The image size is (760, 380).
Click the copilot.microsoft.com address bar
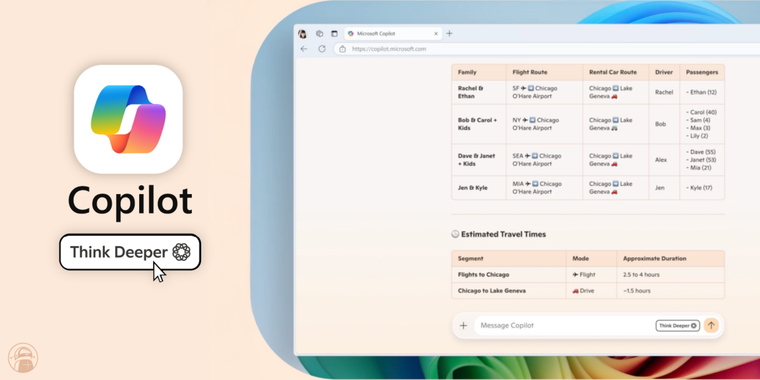point(547,49)
